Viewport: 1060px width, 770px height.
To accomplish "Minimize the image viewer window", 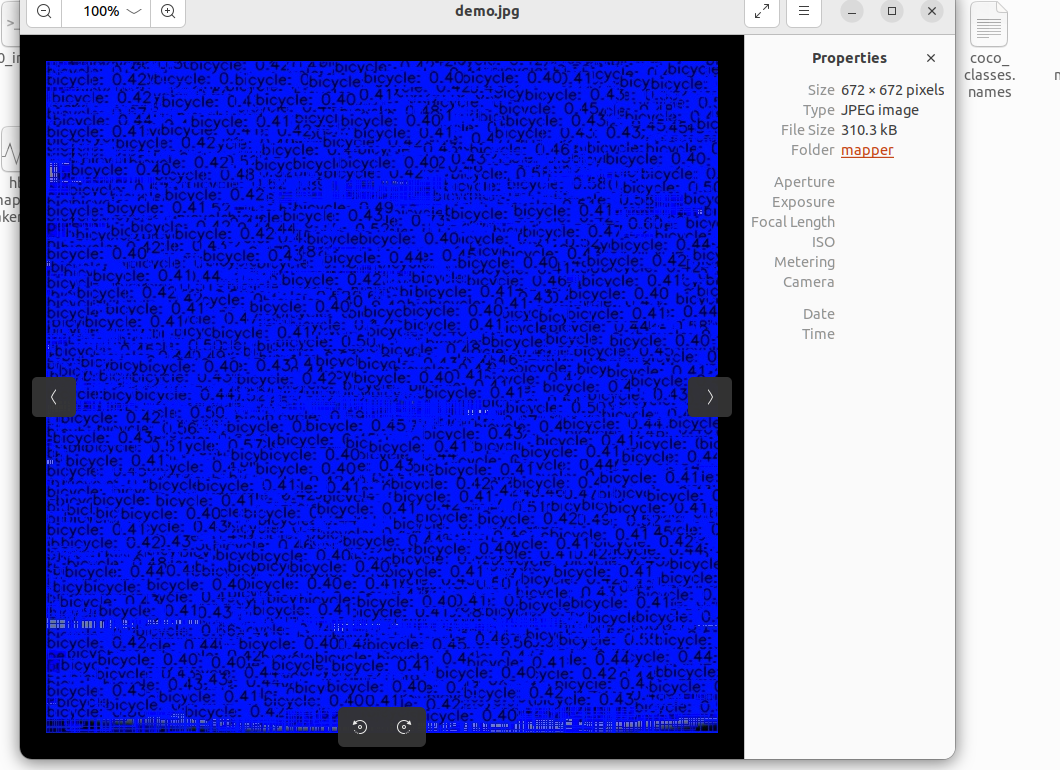I will 852,12.
